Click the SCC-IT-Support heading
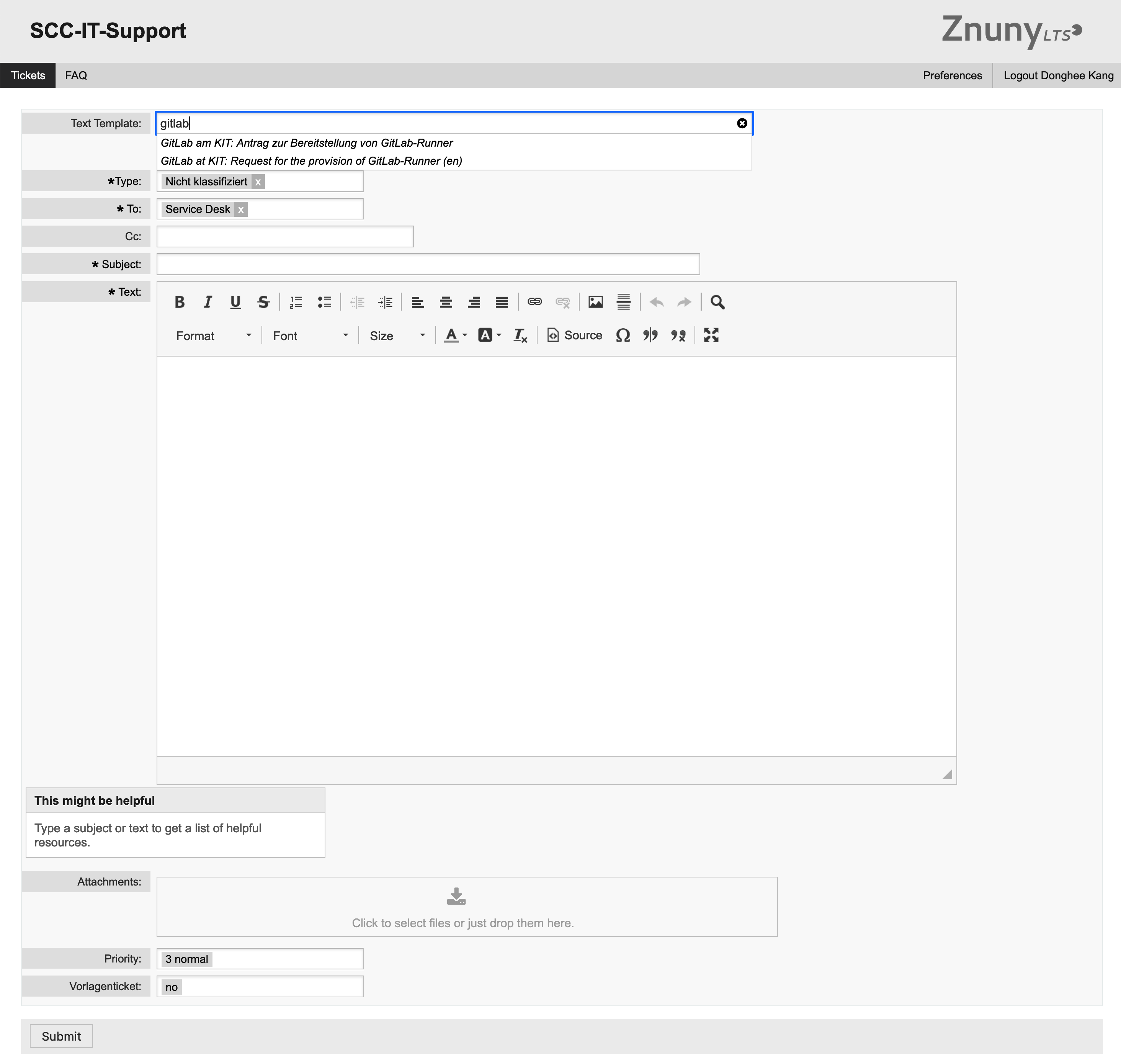Screen dimensions: 1121x1064 [x=108, y=31]
